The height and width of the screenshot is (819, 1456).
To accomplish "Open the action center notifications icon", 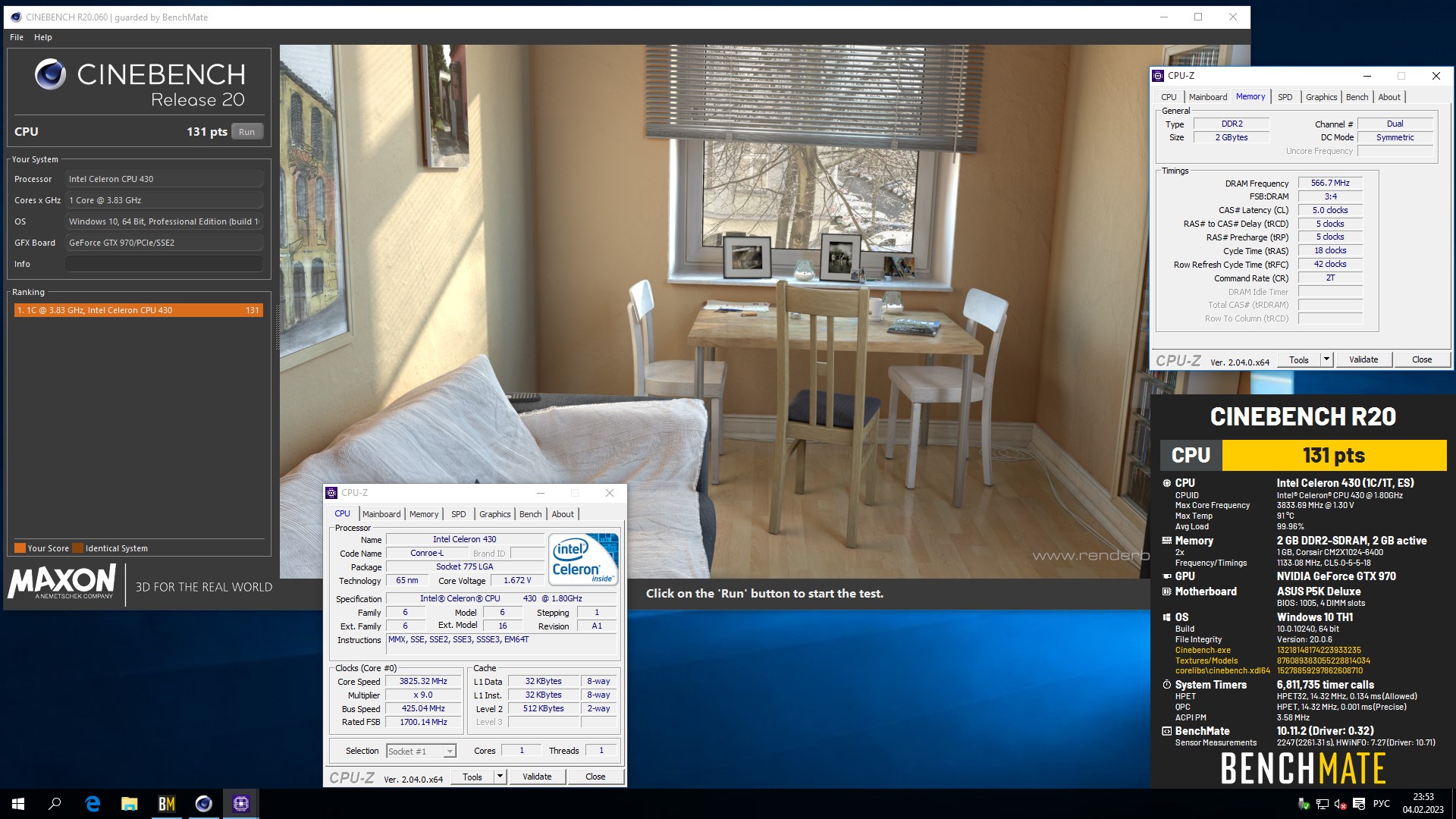I will pos(1359,804).
